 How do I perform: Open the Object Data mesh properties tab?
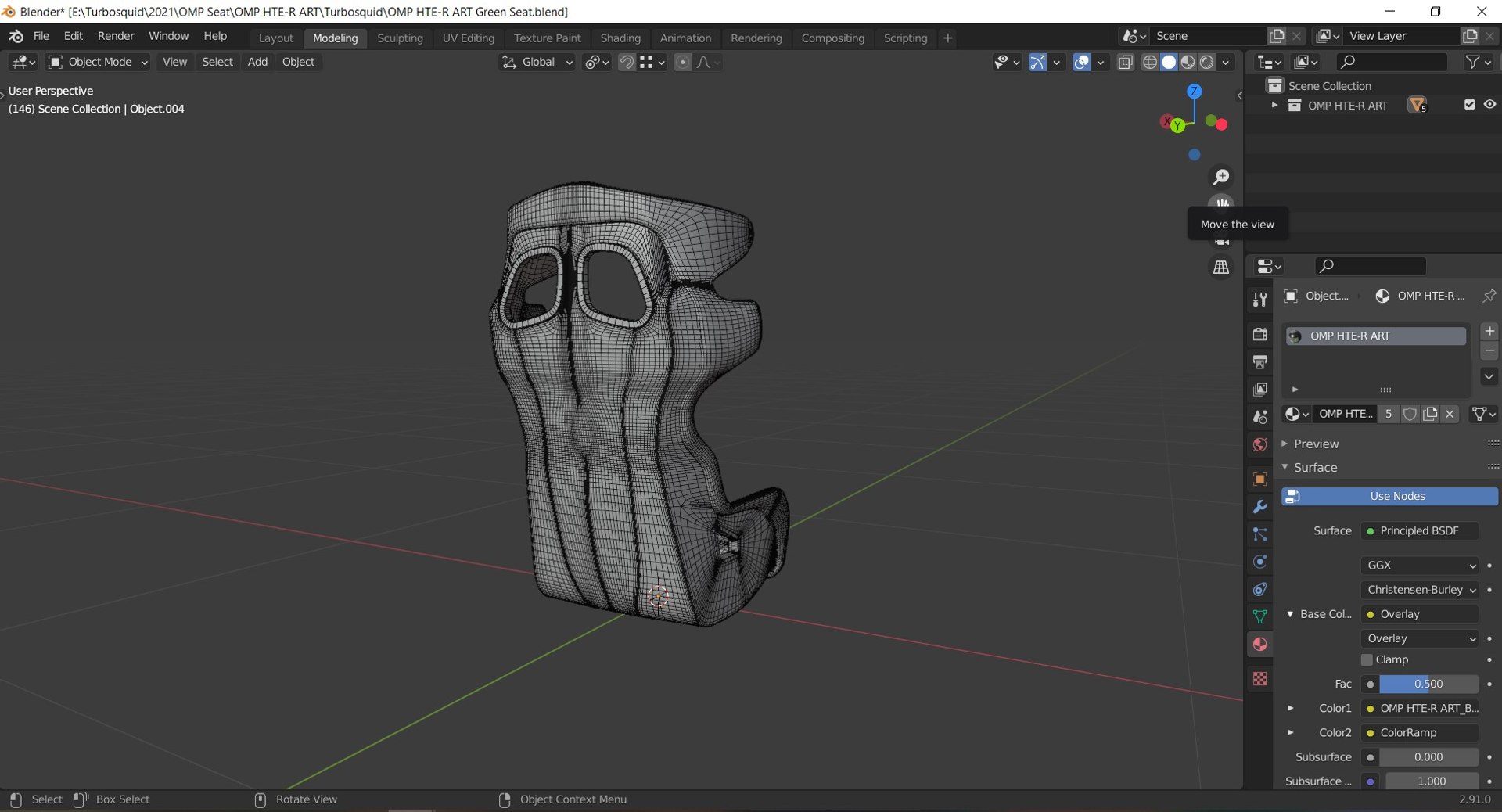point(1259,616)
